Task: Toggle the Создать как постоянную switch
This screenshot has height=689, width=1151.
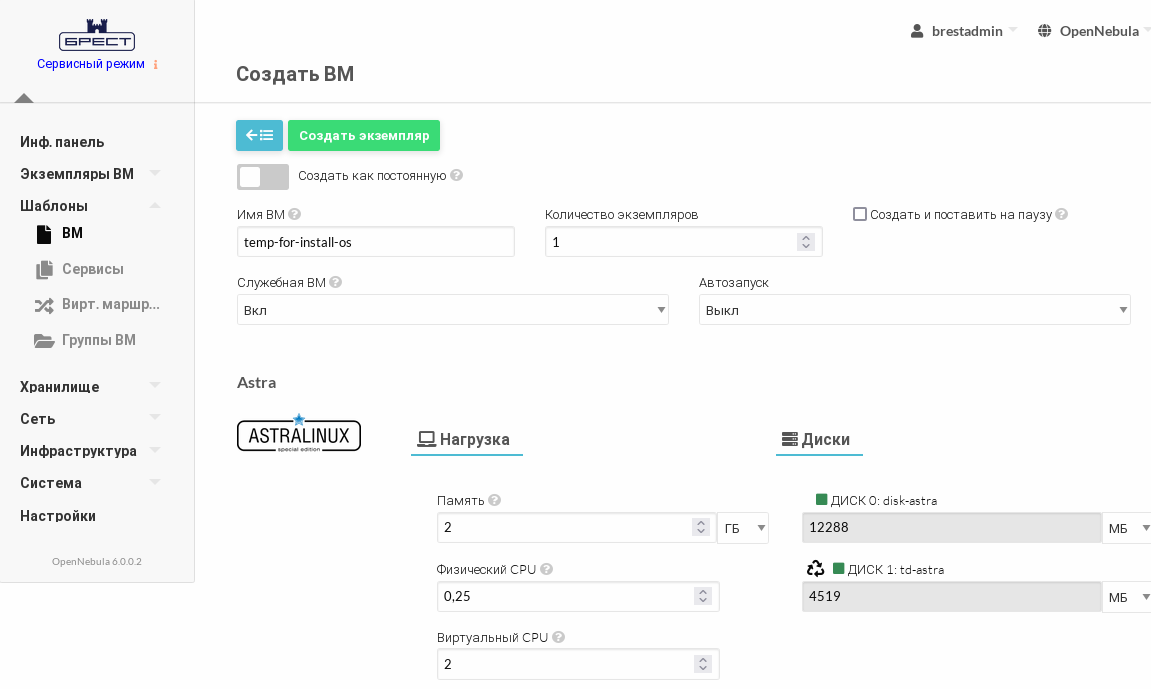Action: 262,177
